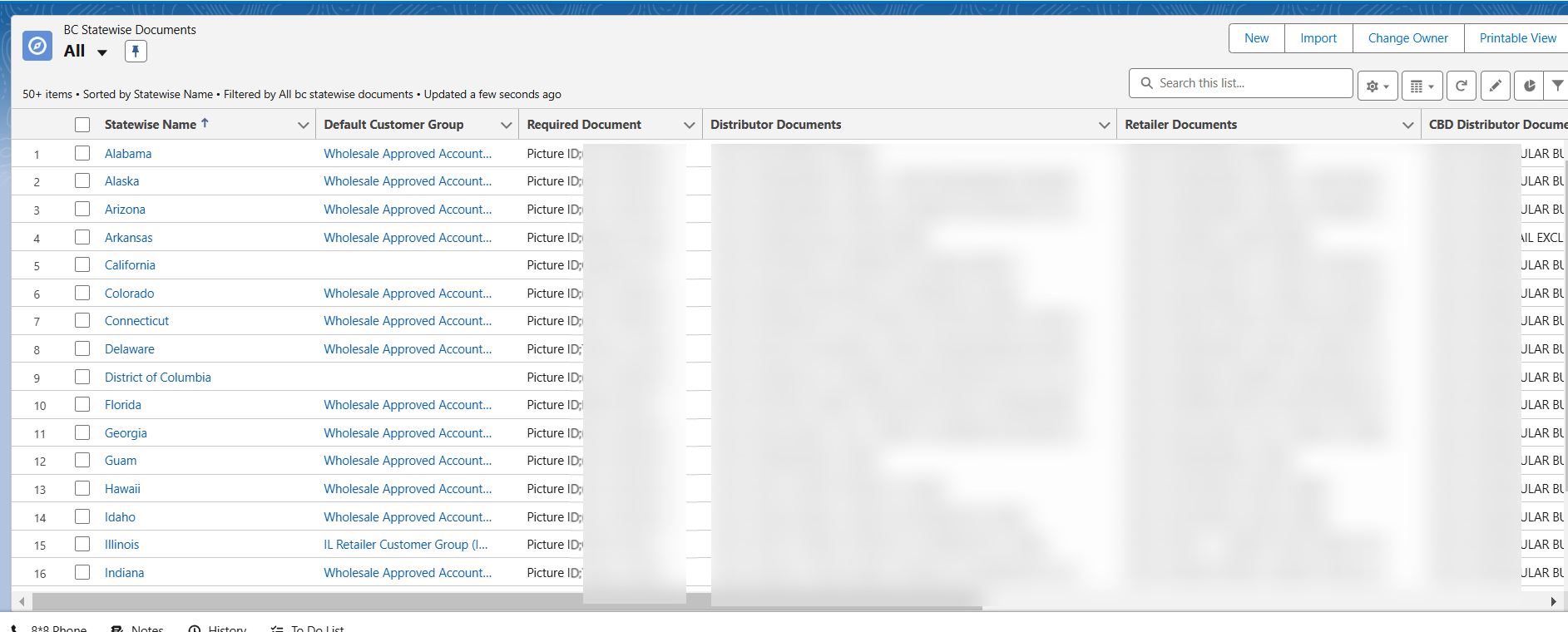Open the History utility item
Screen dimensions: 1568x632
point(218,629)
